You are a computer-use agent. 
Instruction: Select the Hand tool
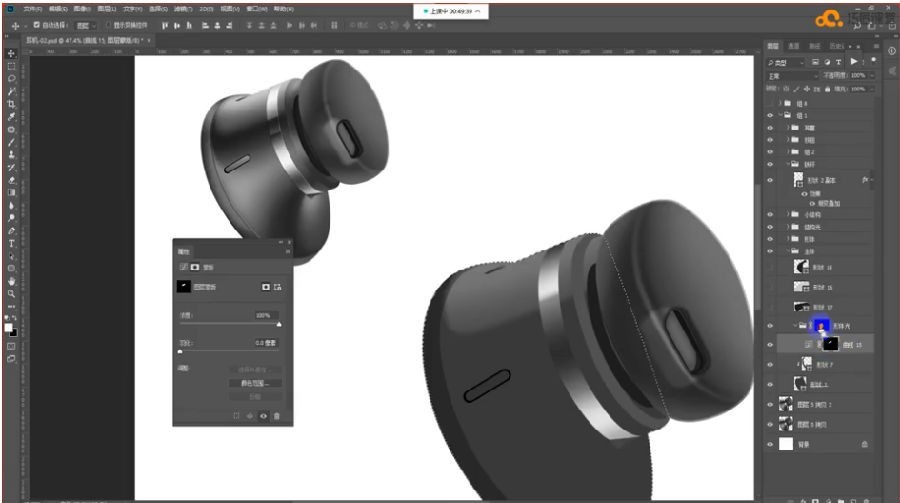point(11,281)
